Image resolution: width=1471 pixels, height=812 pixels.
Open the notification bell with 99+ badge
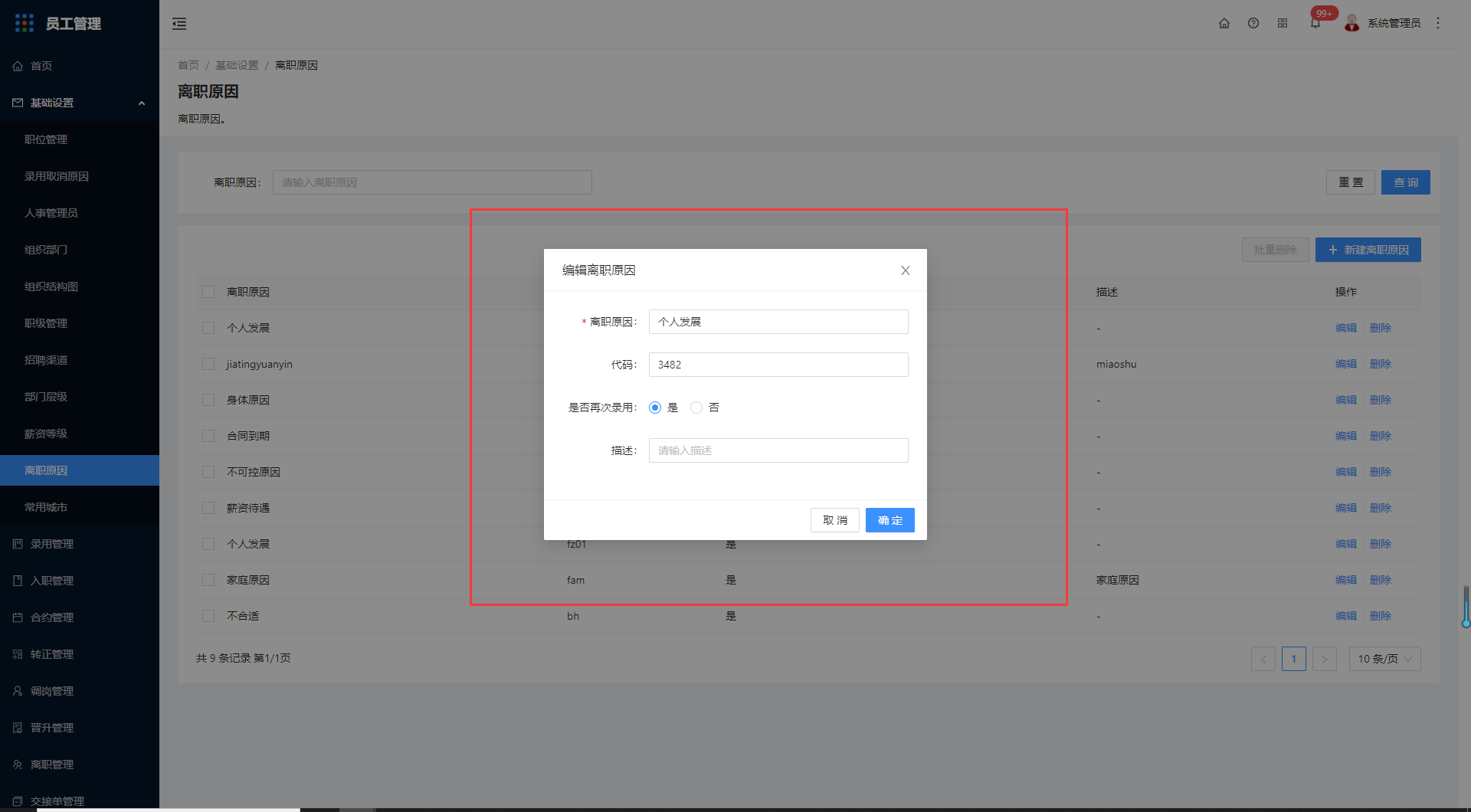click(x=1315, y=23)
